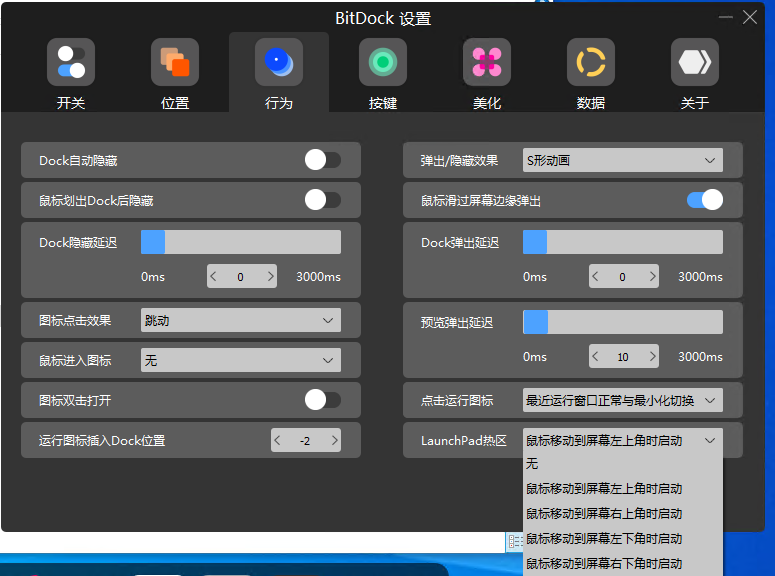Increase 预览弹出延迟 value with right arrow

[652, 356]
